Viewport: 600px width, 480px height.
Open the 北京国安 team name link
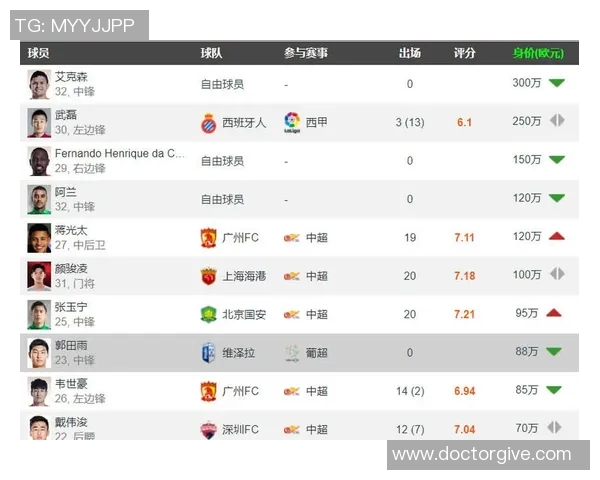click(244, 314)
